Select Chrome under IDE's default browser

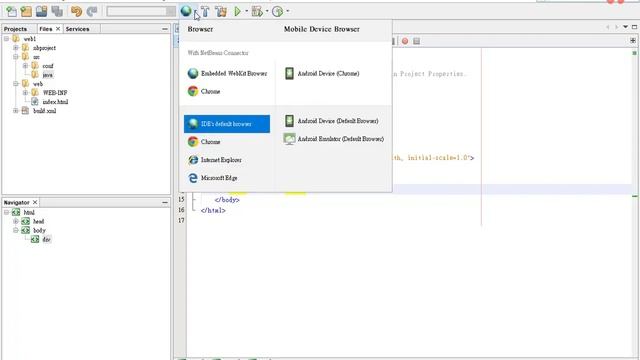pyautogui.click(x=204, y=142)
